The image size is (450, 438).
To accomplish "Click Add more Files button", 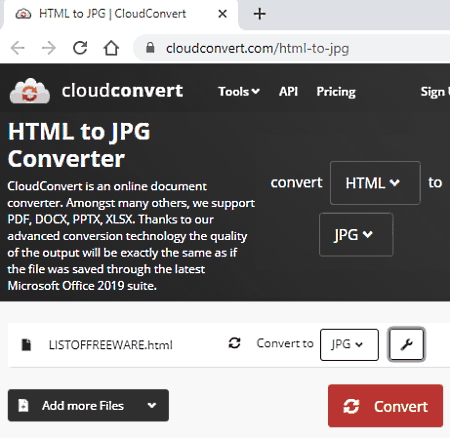I will (x=88, y=405).
